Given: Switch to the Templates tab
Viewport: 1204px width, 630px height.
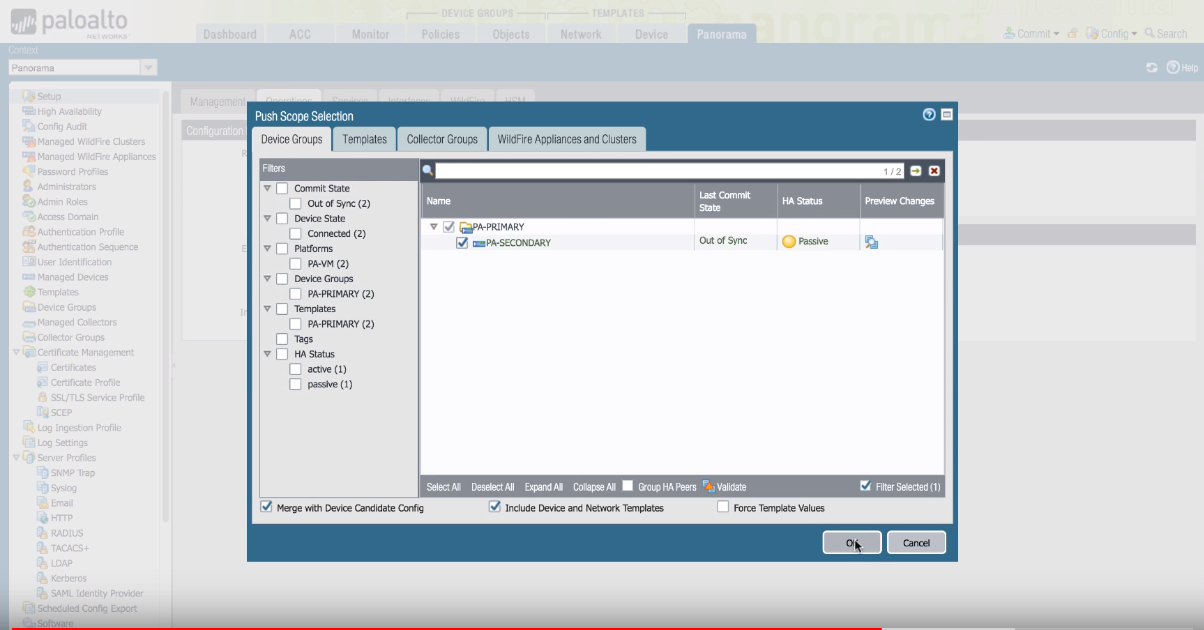Looking at the screenshot, I should tap(364, 139).
